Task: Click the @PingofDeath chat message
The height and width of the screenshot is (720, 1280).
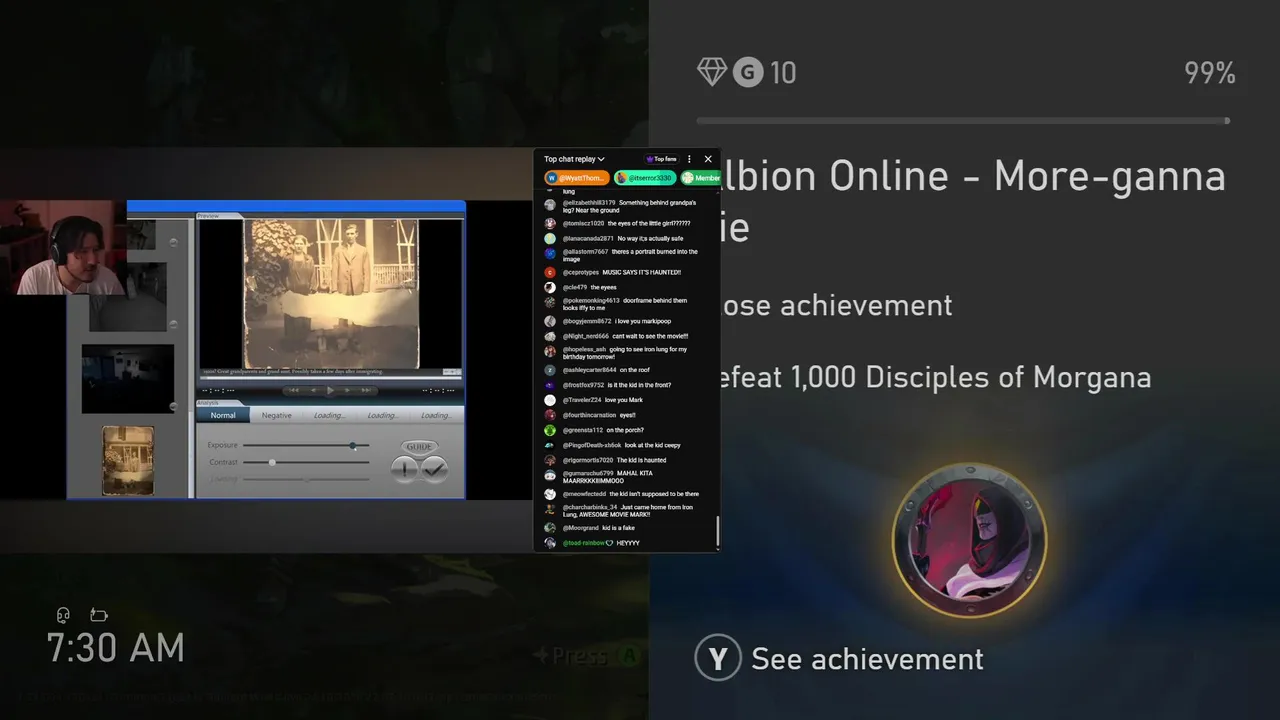Action: point(622,445)
